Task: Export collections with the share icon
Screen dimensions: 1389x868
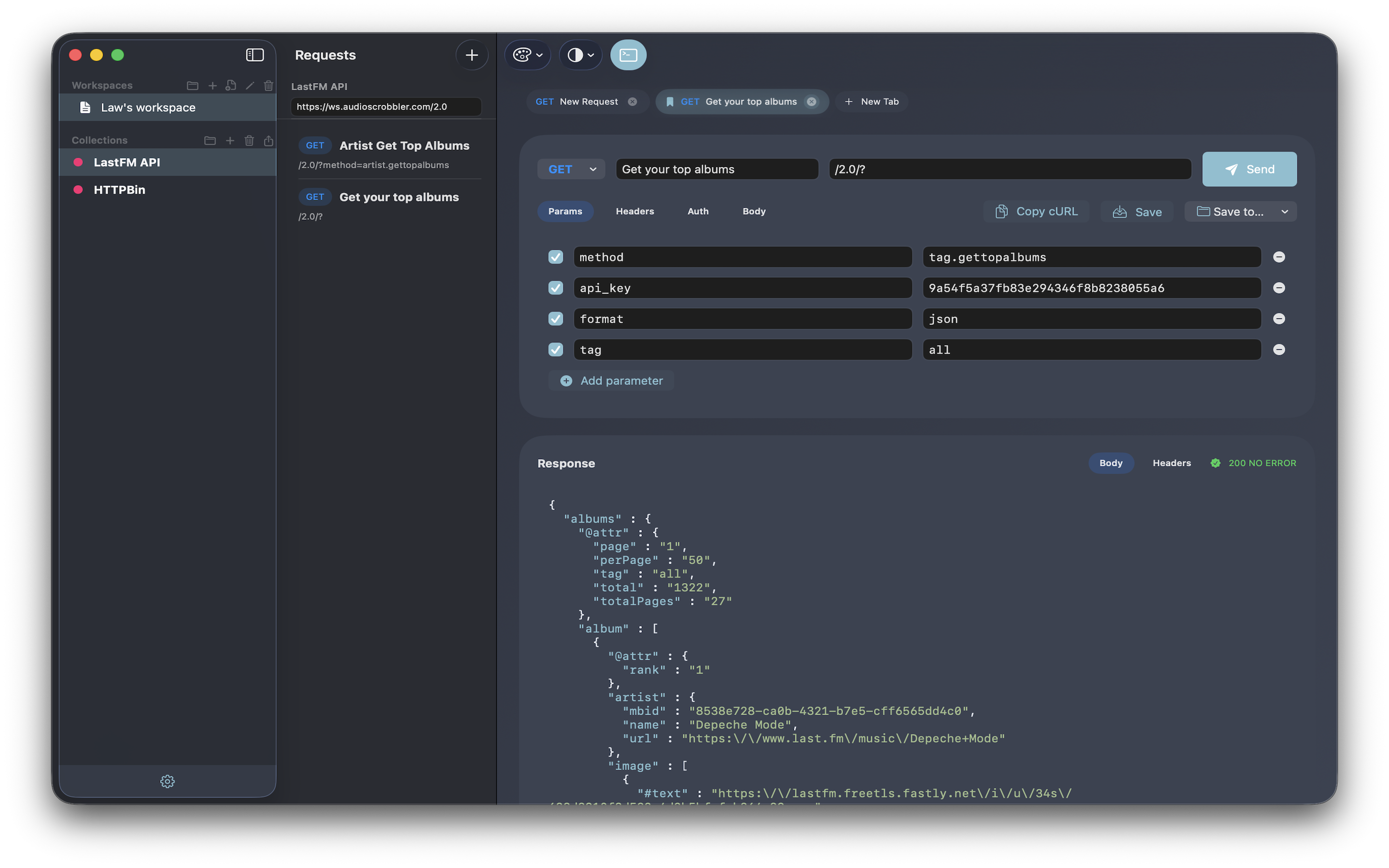Action: tap(269, 140)
